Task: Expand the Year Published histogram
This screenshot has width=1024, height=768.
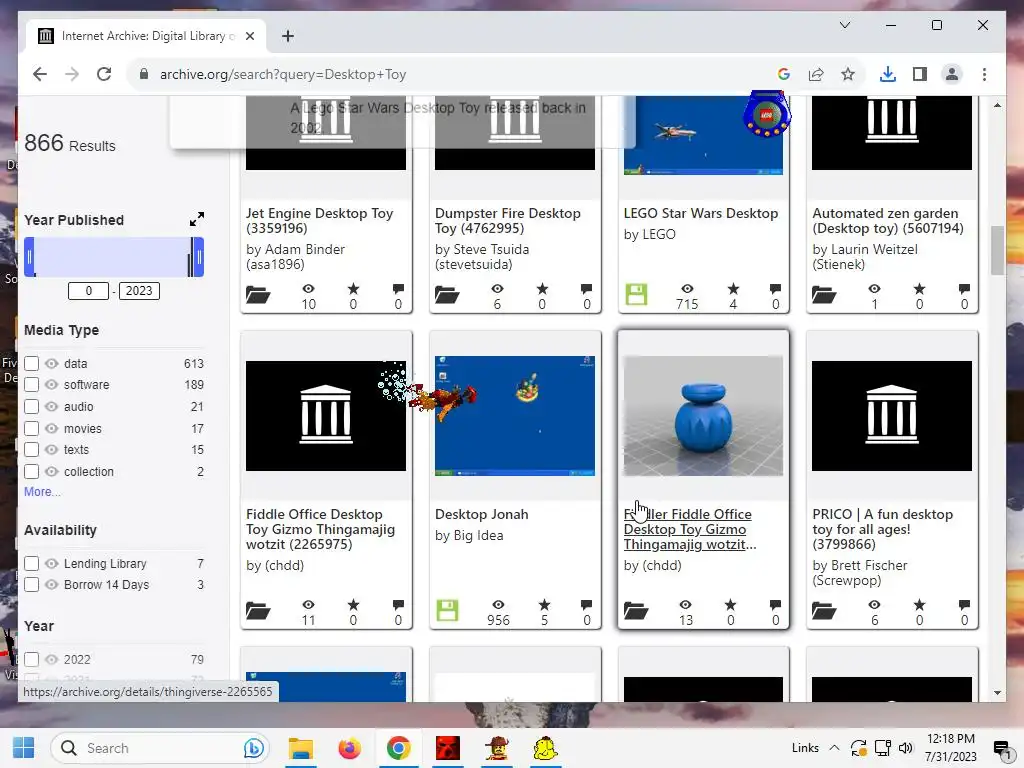Action: click(x=197, y=219)
